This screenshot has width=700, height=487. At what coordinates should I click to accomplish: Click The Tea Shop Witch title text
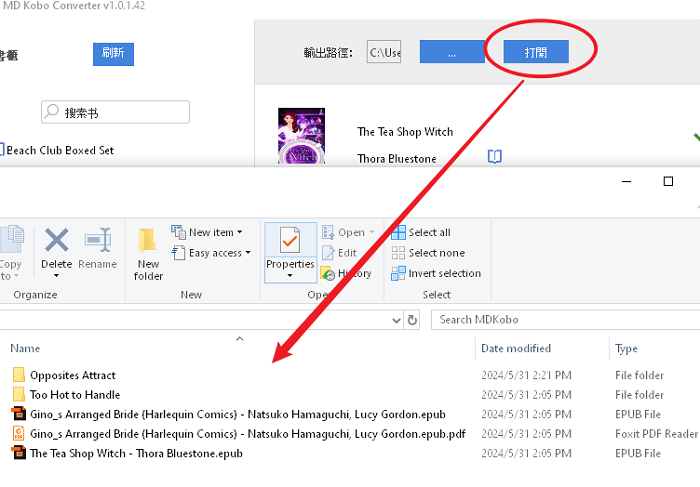(405, 132)
